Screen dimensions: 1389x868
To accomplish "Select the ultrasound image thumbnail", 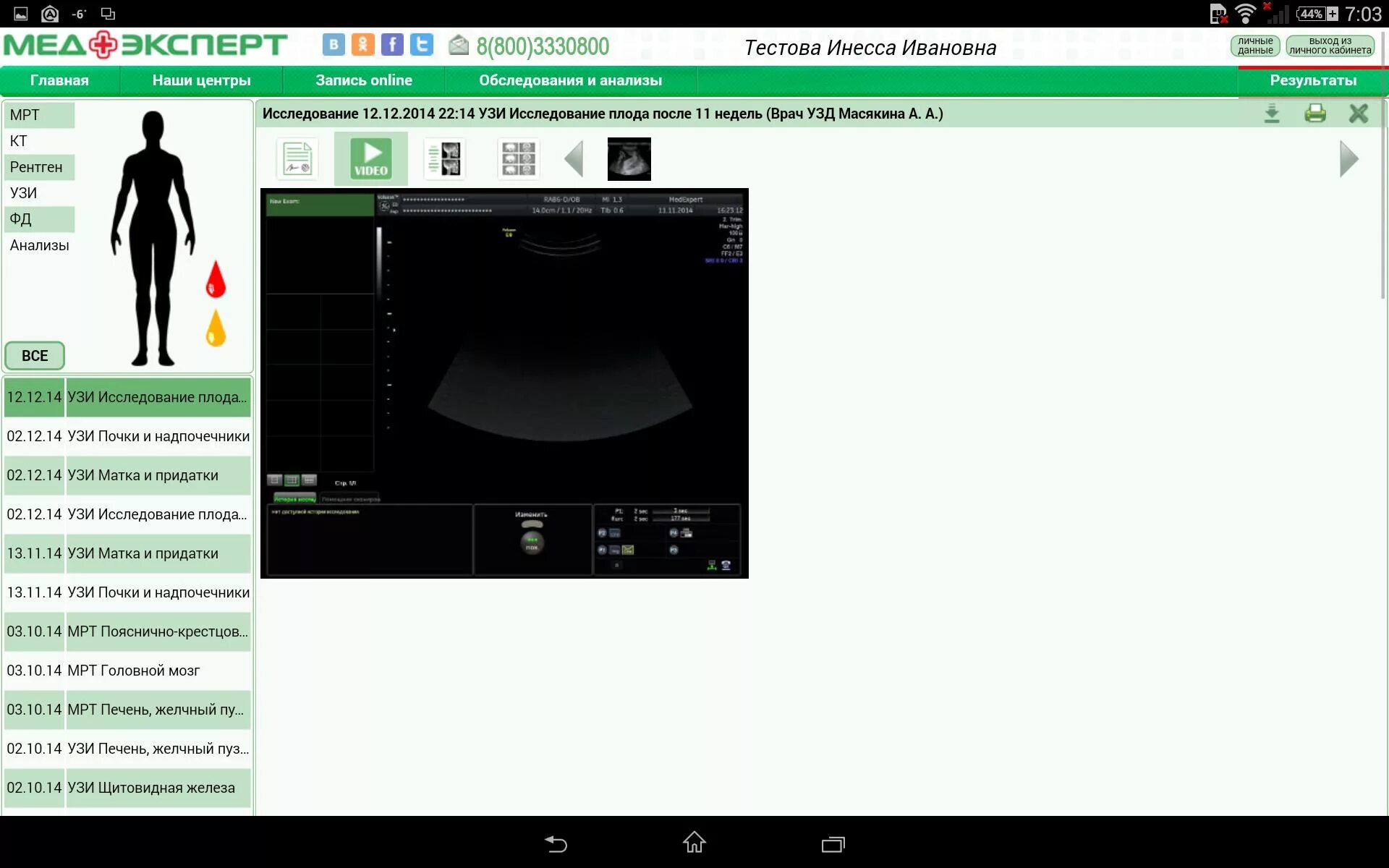I will coord(629,159).
